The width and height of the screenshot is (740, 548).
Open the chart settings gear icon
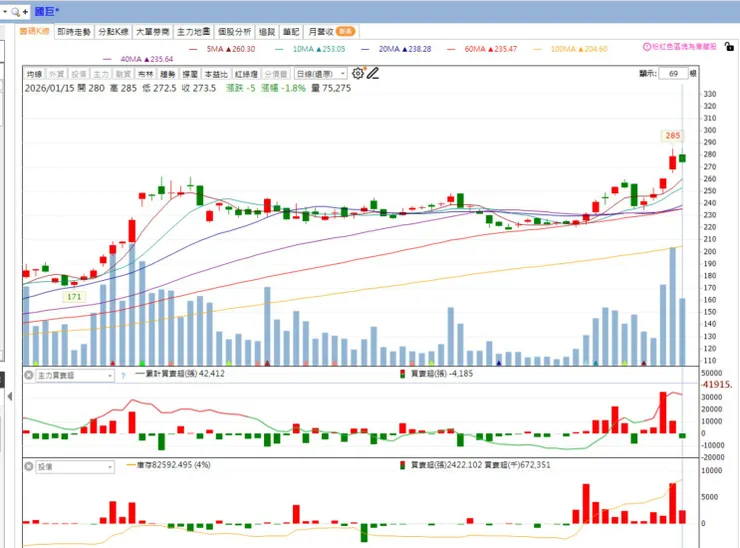(358, 73)
